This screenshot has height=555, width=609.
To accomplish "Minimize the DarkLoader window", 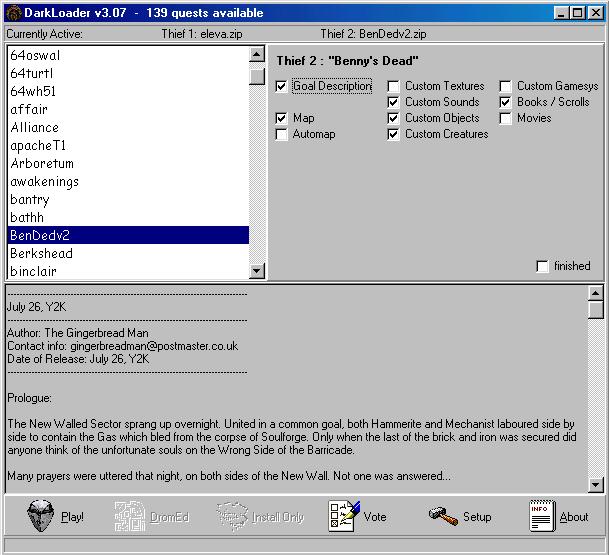I will pos(560,13).
